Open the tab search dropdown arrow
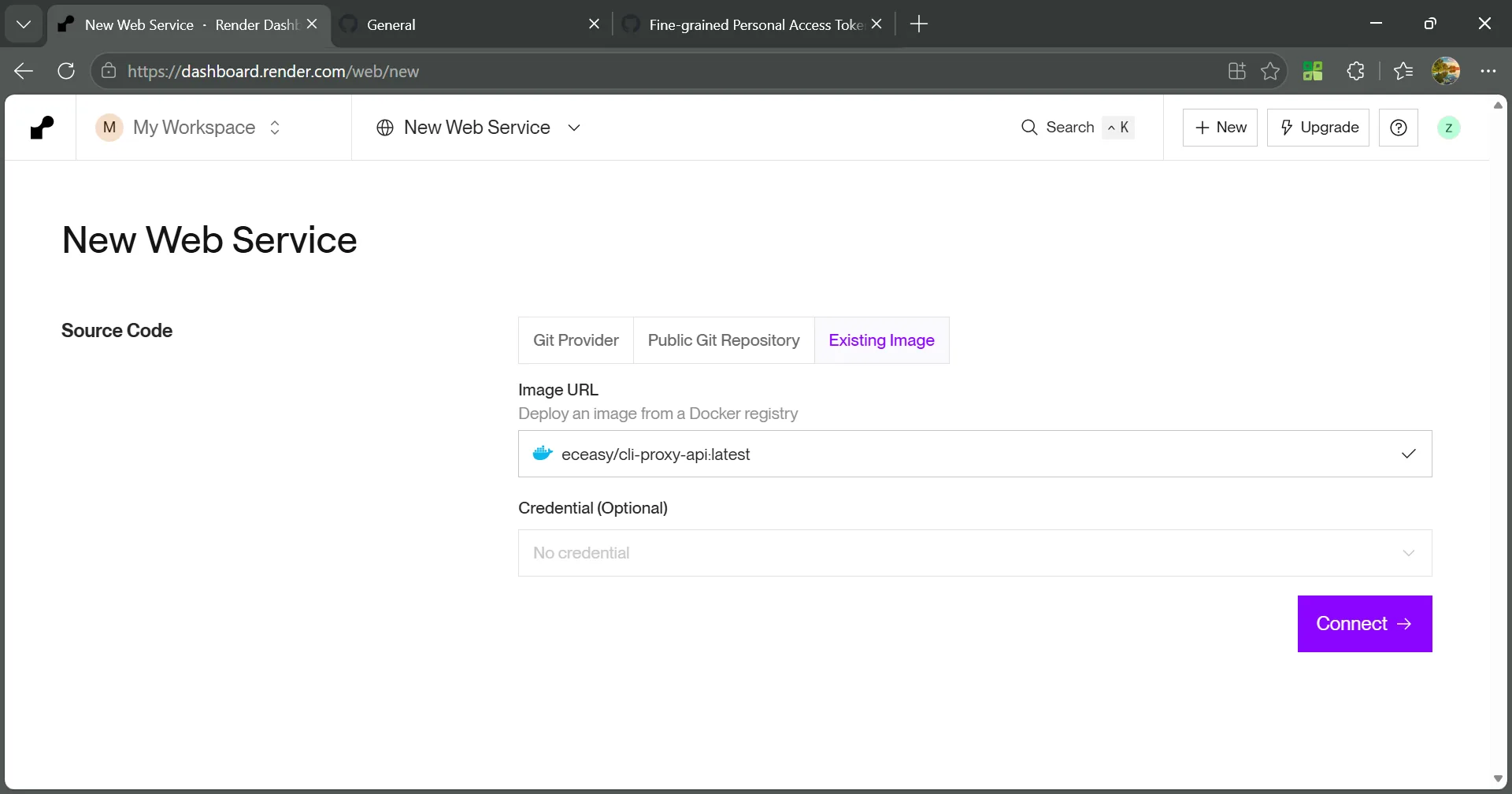This screenshot has width=1512, height=794. click(x=24, y=24)
